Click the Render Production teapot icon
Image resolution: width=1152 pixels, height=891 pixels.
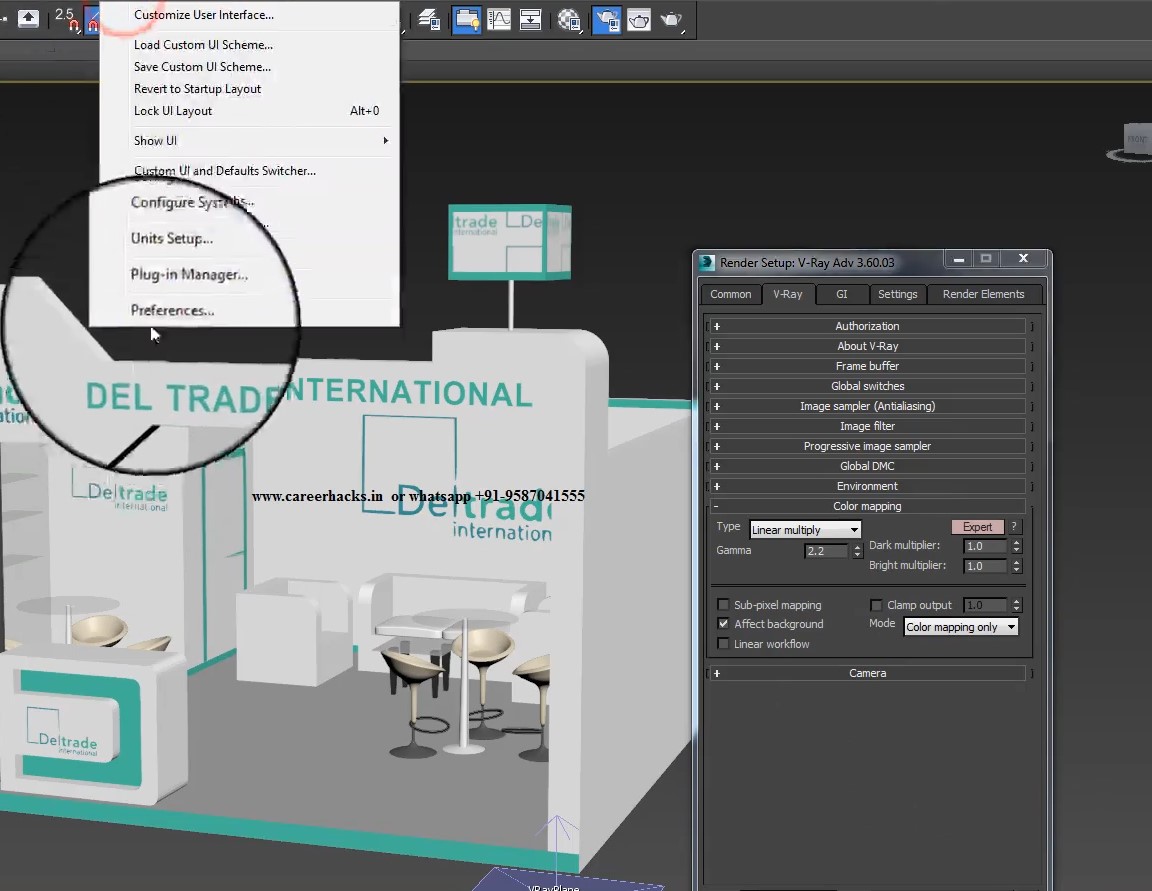click(669, 20)
